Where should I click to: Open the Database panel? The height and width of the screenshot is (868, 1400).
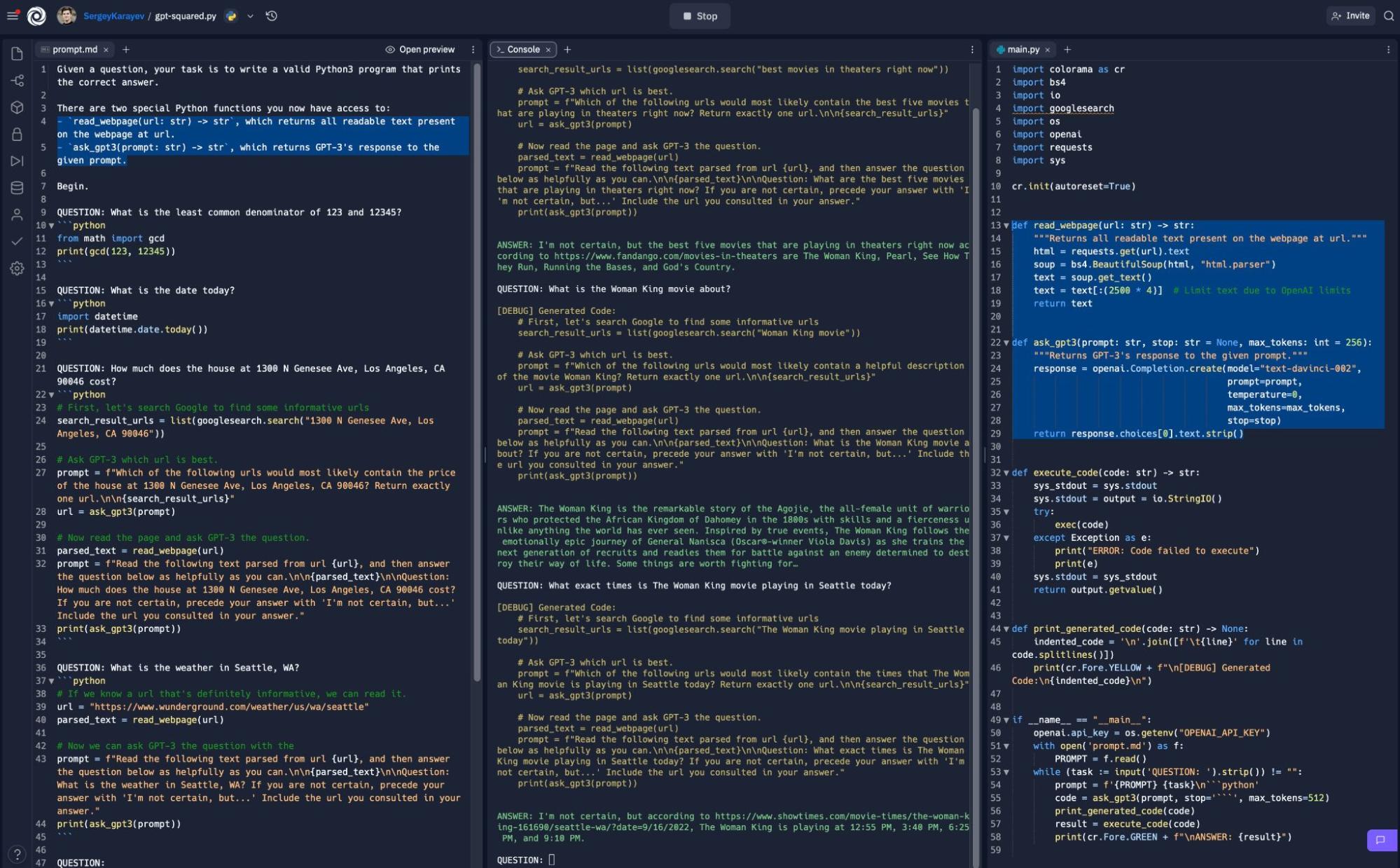click(17, 187)
